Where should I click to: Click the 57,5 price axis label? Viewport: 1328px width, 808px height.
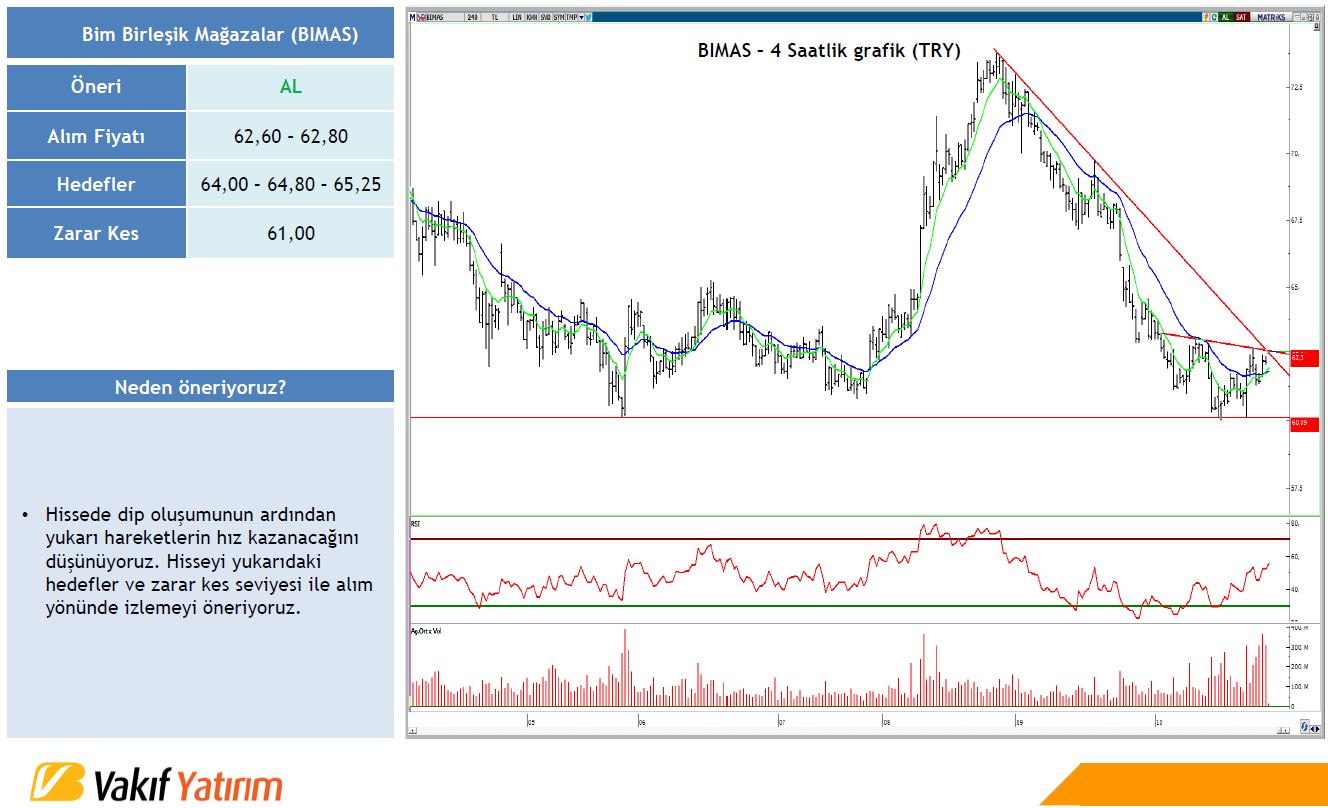[1297, 488]
